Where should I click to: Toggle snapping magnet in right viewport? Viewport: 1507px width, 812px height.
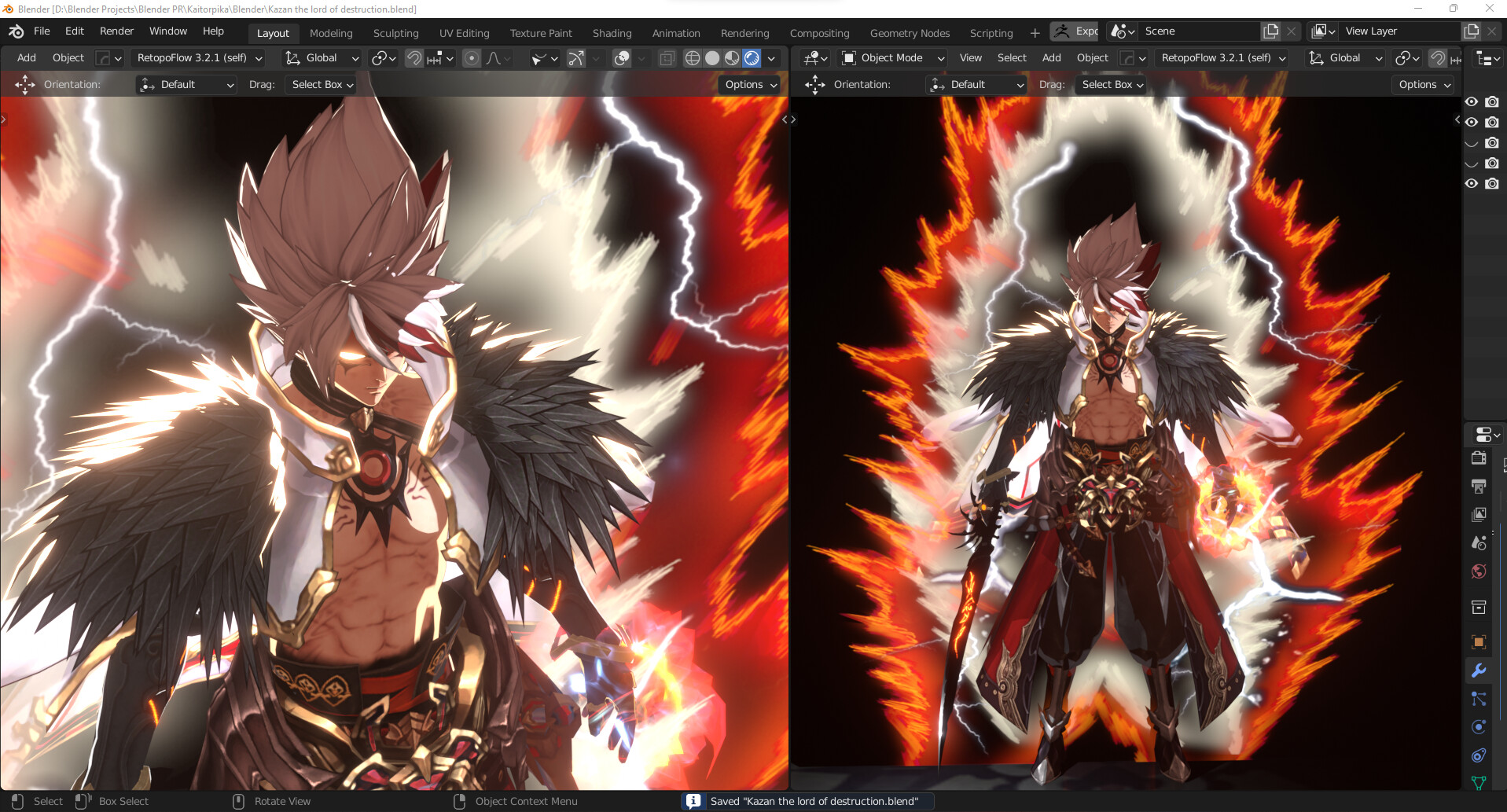(1437, 58)
